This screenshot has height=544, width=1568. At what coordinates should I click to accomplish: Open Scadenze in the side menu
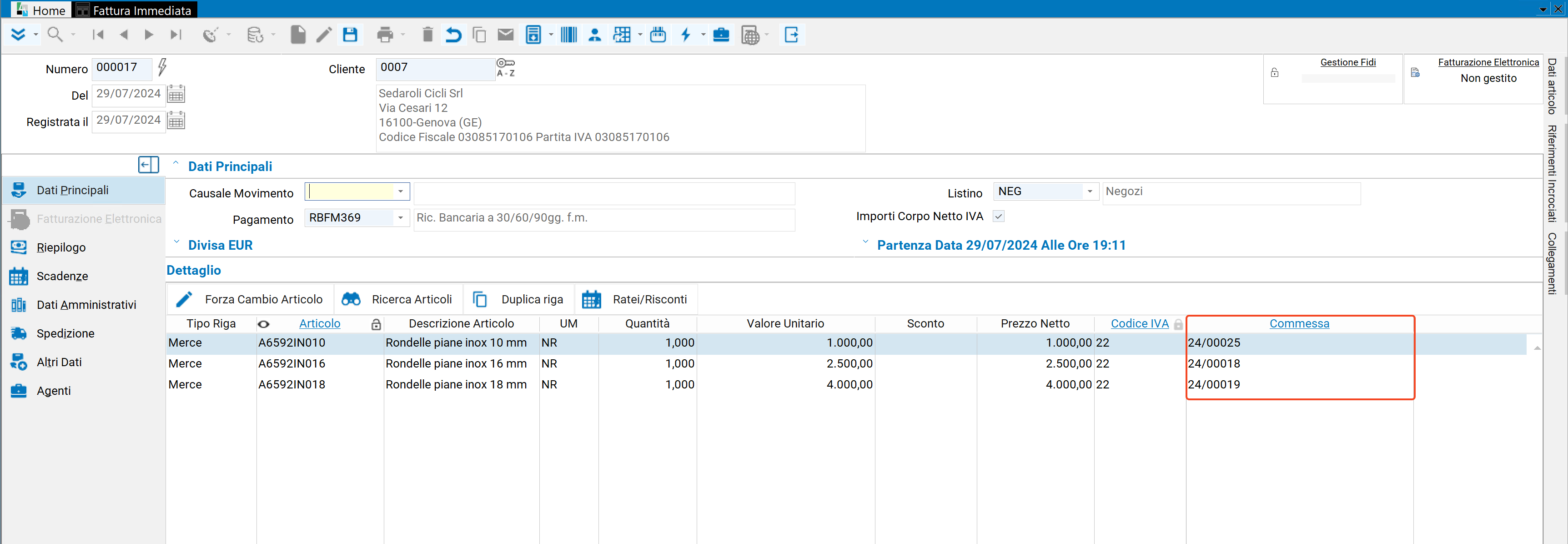62,276
